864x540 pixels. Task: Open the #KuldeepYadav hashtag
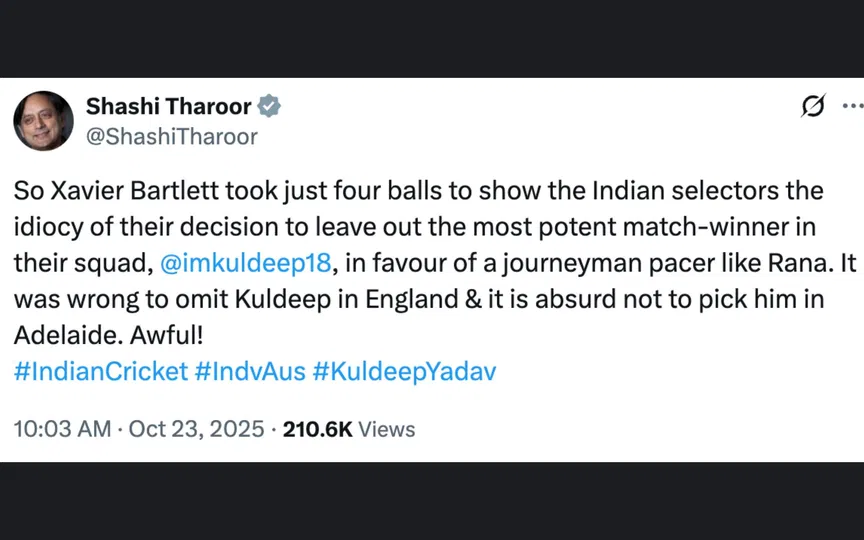(x=404, y=371)
